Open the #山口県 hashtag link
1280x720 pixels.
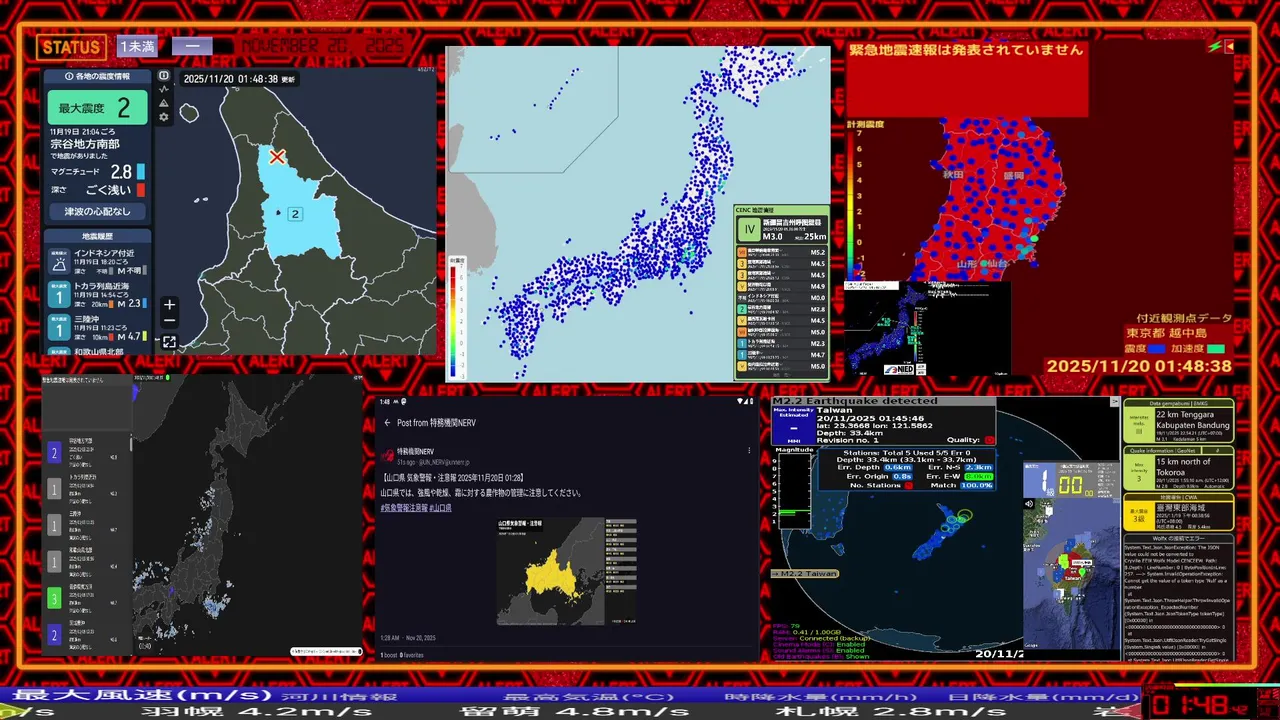coord(441,508)
